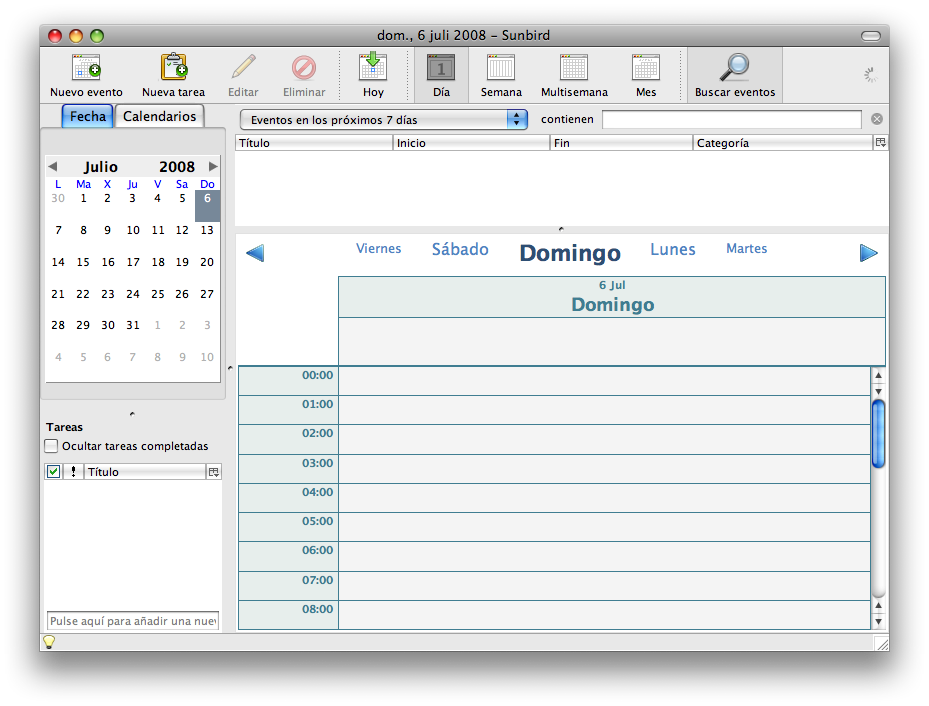Click the toolbar toggle pill button

coord(870,36)
